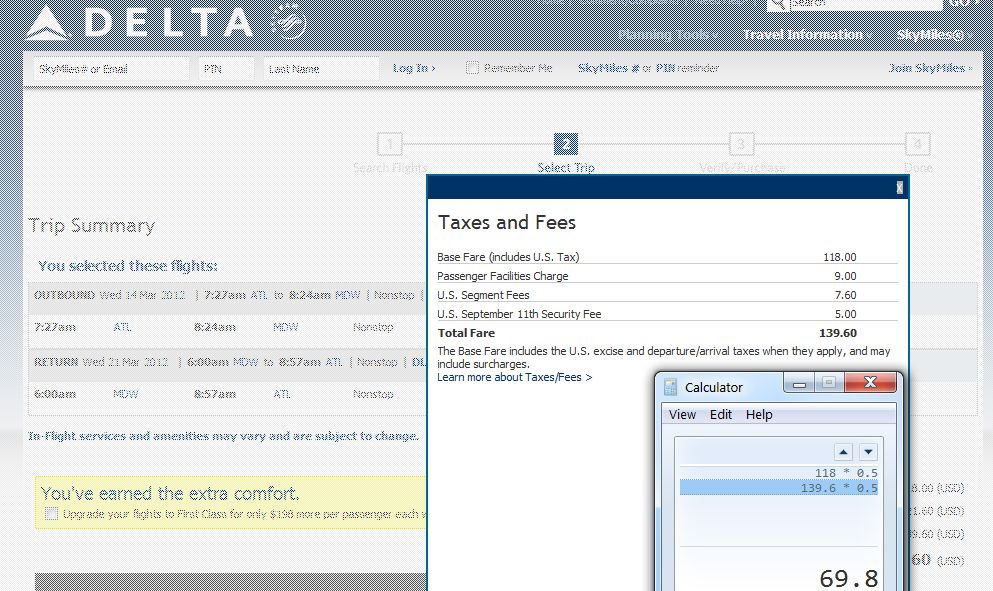Open the Calculator Edit menu
This screenshot has height=591, width=993.
pyautogui.click(x=721, y=414)
